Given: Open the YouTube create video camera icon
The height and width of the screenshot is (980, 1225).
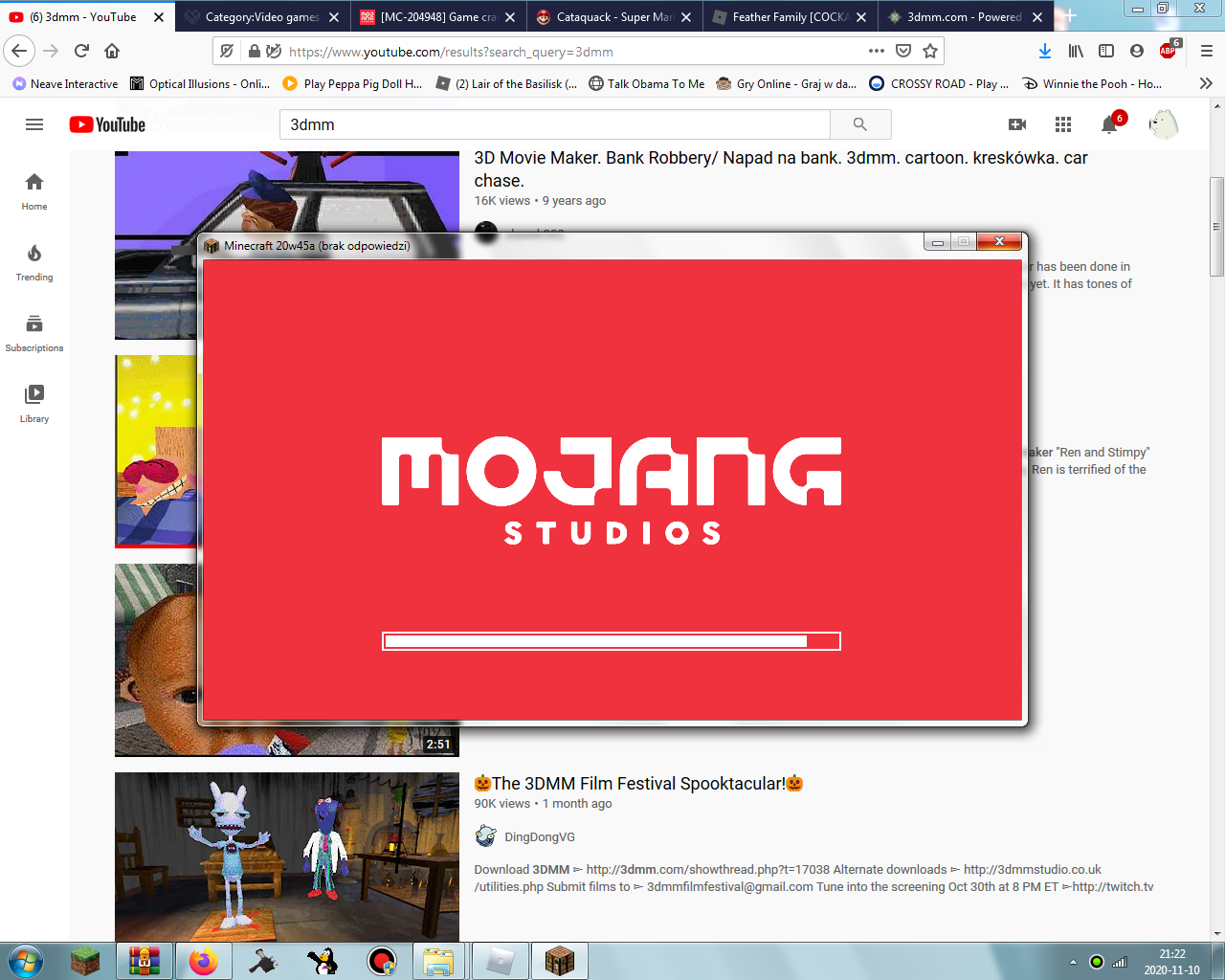Looking at the screenshot, I should [1017, 124].
